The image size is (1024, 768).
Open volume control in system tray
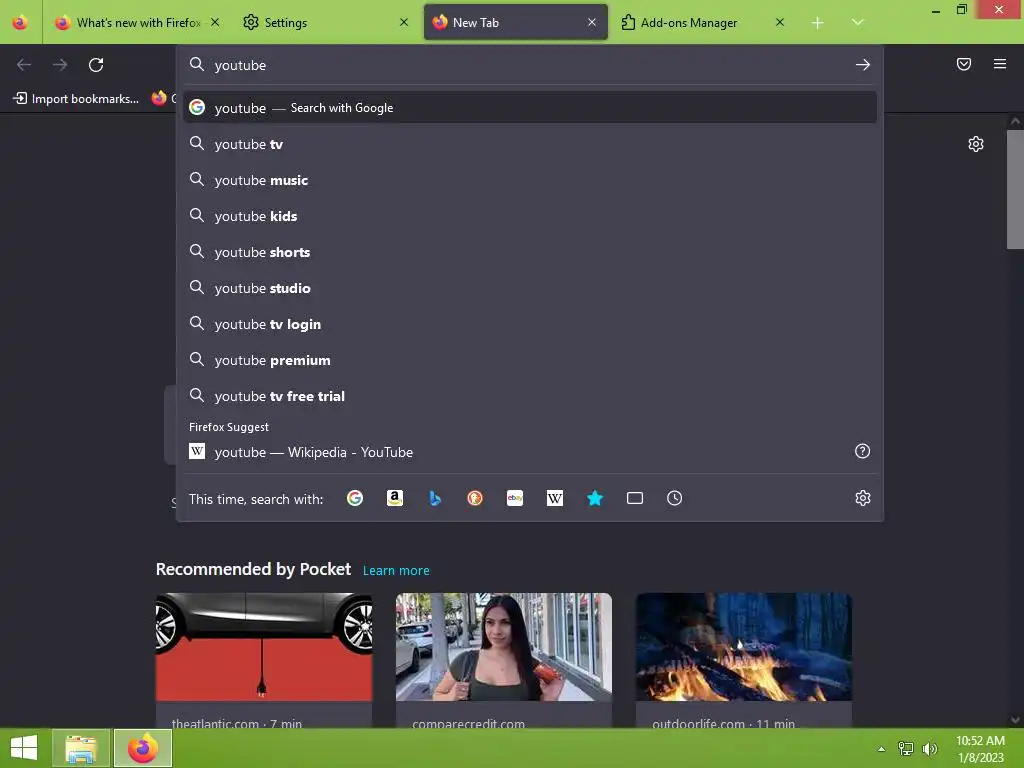929,749
